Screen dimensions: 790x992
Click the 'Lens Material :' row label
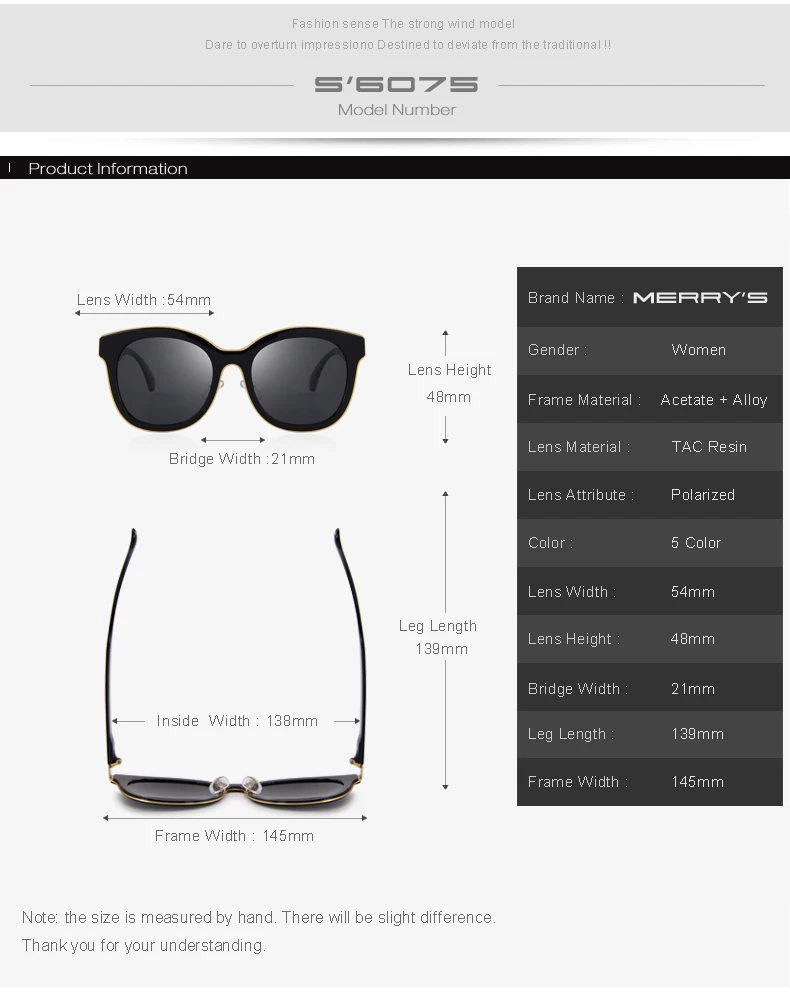click(579, 447)
